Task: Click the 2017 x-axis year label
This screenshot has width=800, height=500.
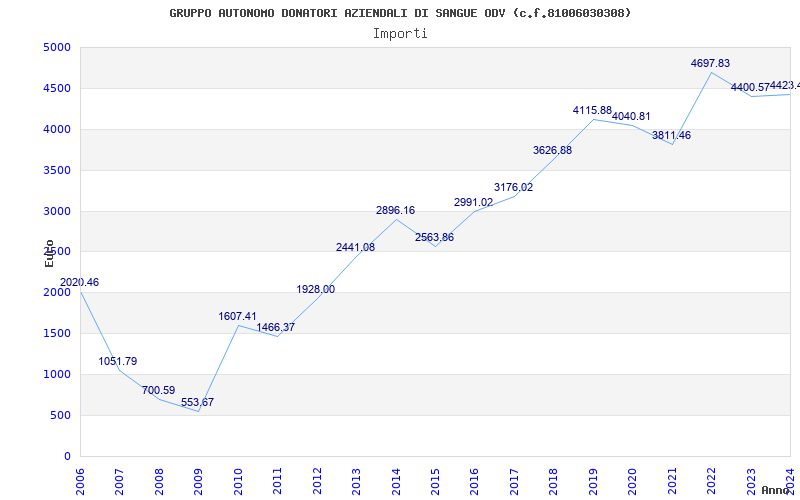Action: click(514, 481)
